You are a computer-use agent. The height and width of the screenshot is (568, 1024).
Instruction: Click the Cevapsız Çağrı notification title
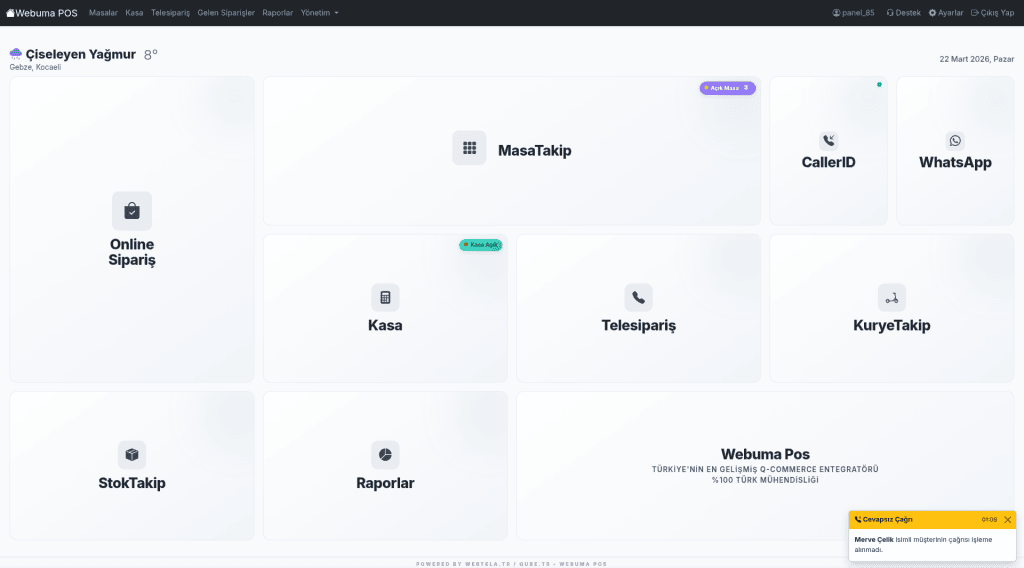pyautogui.click(x=888, y=520)
